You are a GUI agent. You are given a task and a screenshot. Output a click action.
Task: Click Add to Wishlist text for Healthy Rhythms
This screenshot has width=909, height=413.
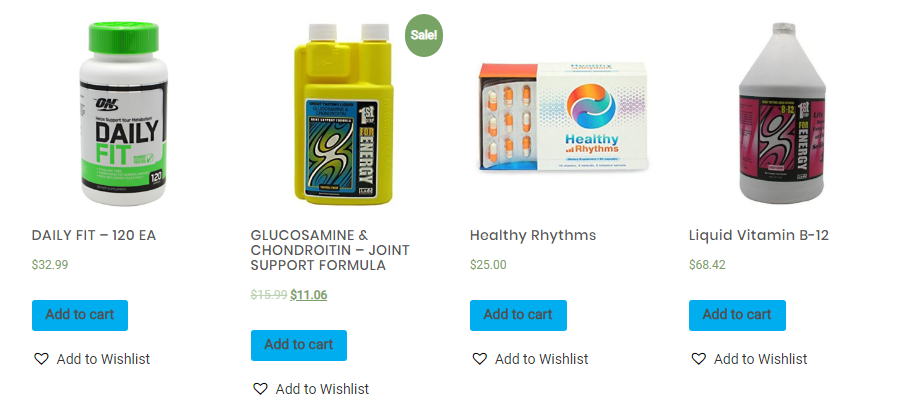tap(541, 359)
